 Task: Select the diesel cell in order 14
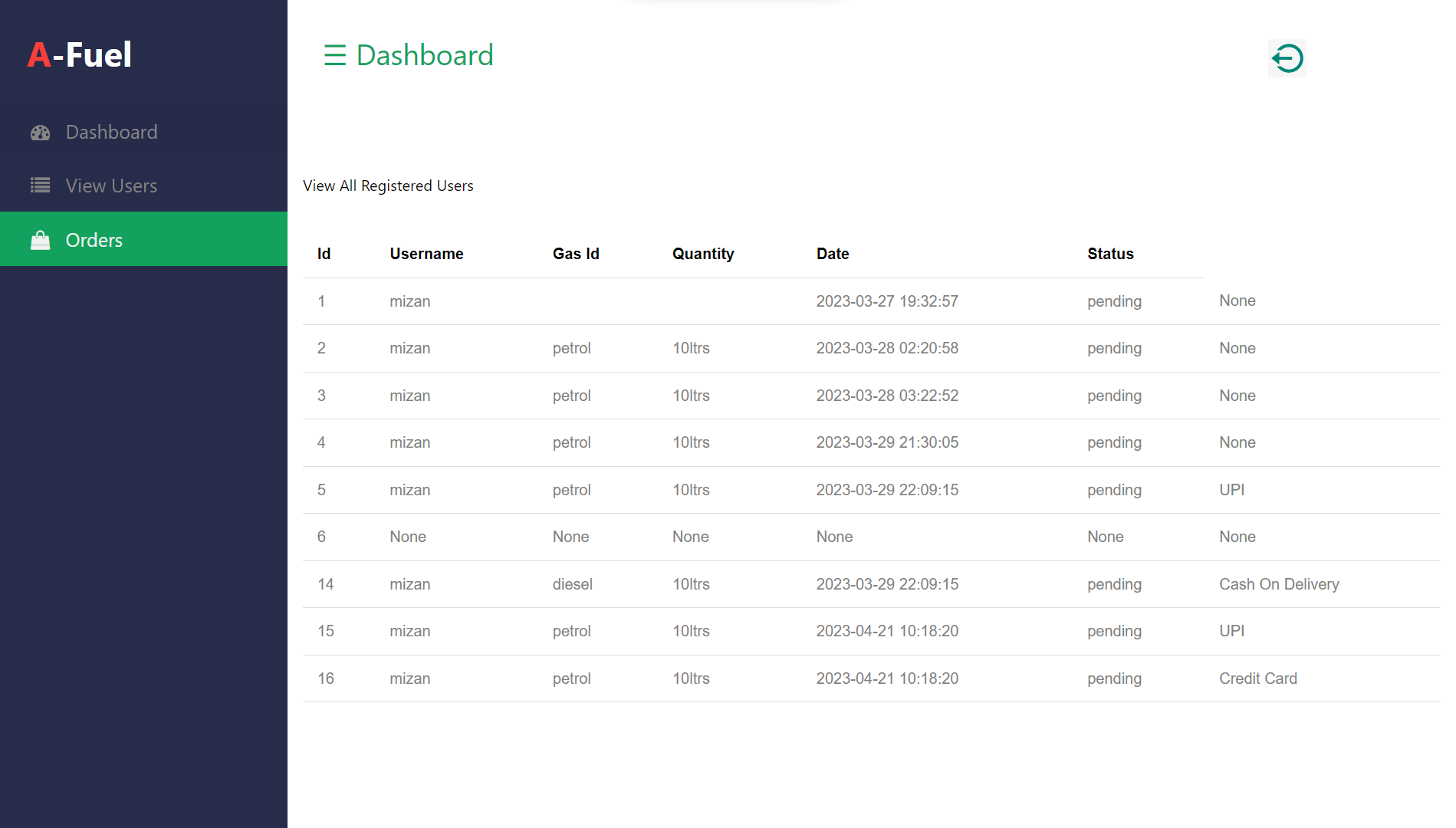(573, 584)
